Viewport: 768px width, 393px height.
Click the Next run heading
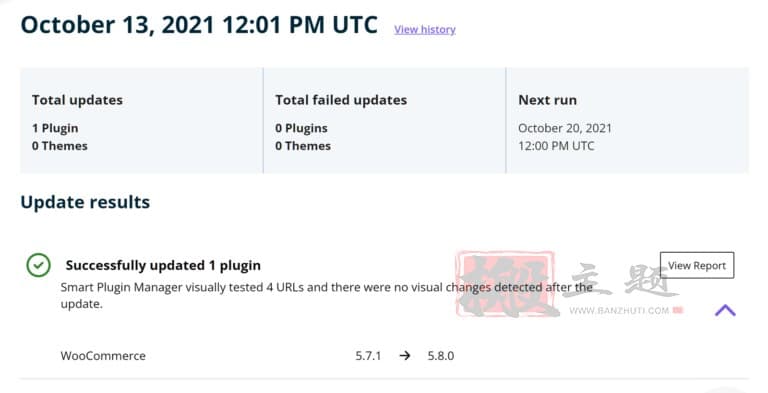(x=547, y=100)
